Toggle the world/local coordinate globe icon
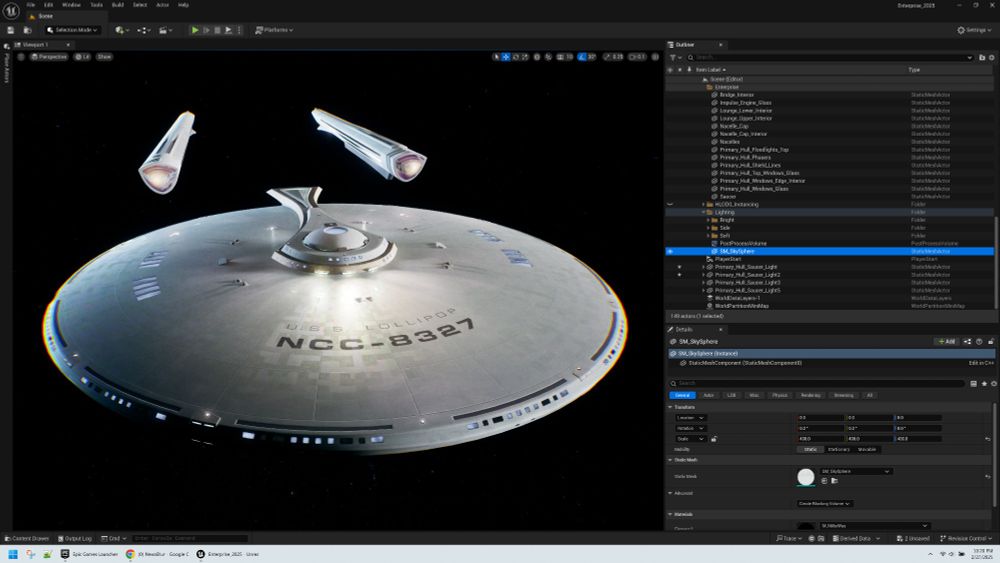Viewport: 1000px width, 563px height. tap(537, 57)
